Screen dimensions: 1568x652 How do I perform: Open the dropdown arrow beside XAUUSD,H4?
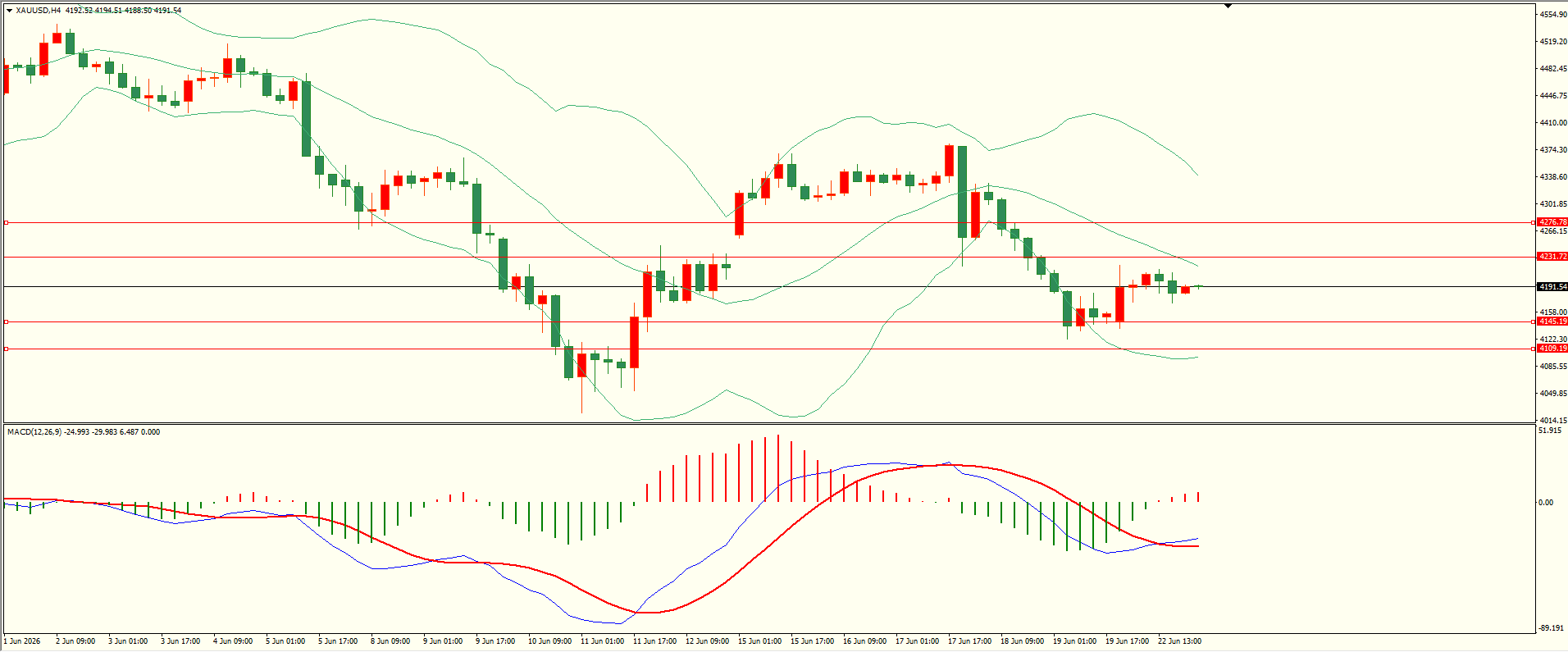[9, 11]
